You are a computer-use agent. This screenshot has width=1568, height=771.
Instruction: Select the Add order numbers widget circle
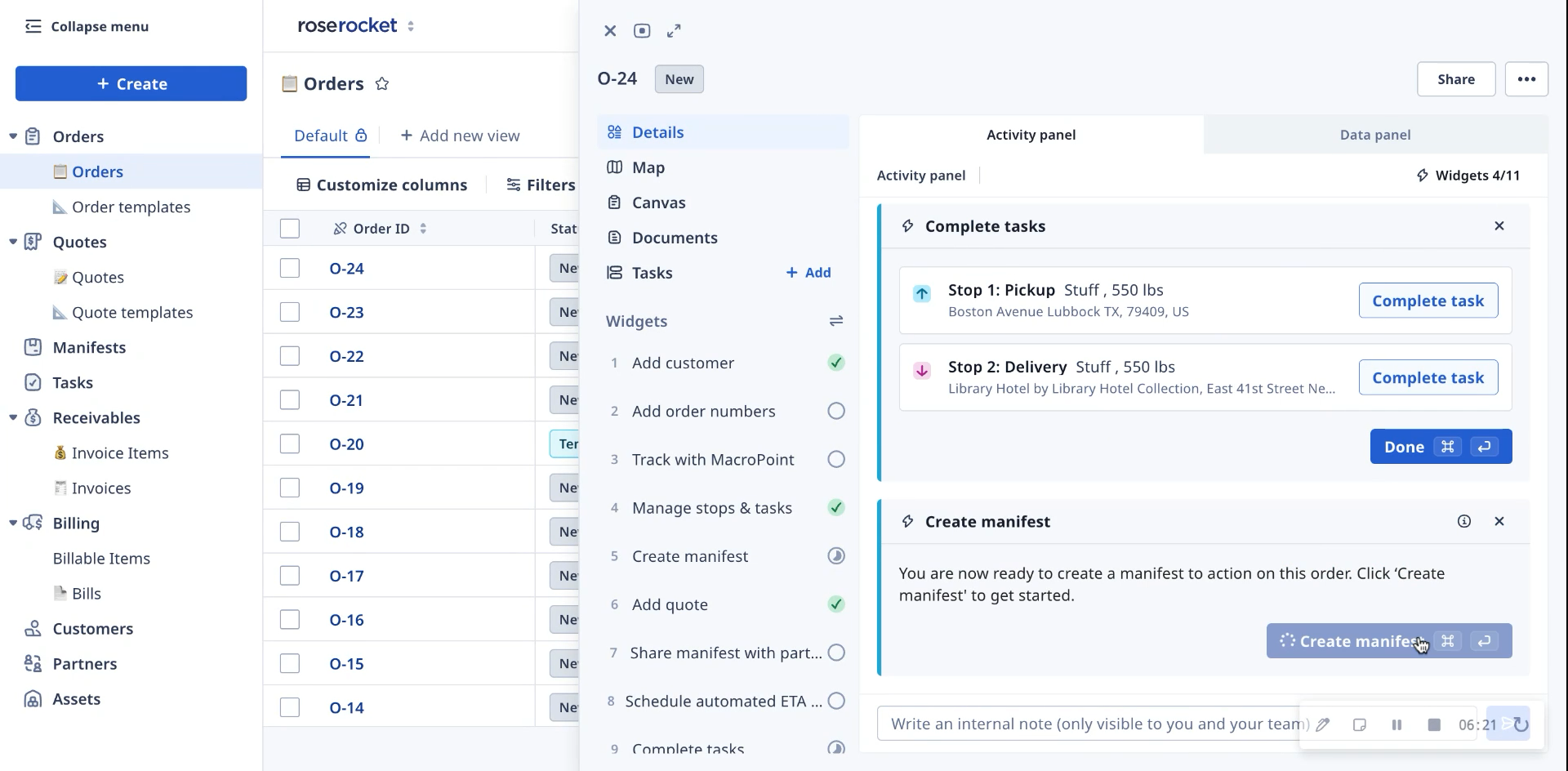click(836, 411)
